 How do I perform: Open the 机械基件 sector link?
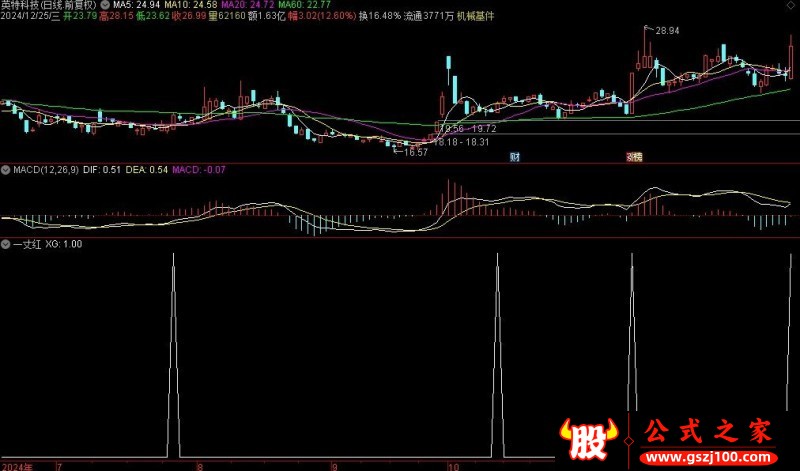click(475, 16)
